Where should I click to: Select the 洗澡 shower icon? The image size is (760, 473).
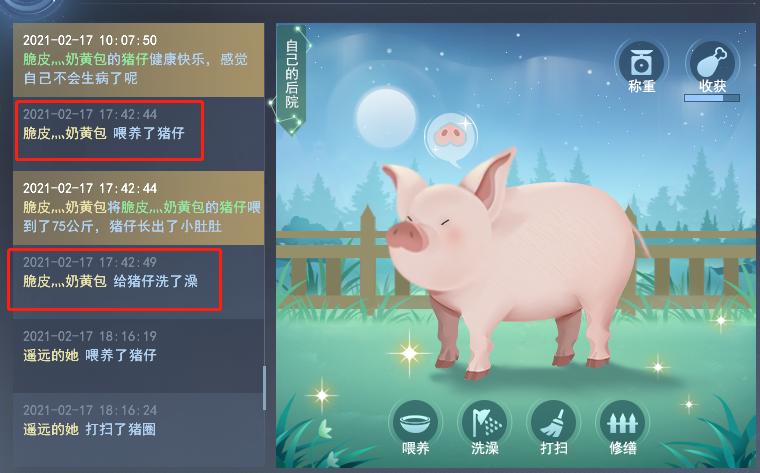tap(485, 423)
